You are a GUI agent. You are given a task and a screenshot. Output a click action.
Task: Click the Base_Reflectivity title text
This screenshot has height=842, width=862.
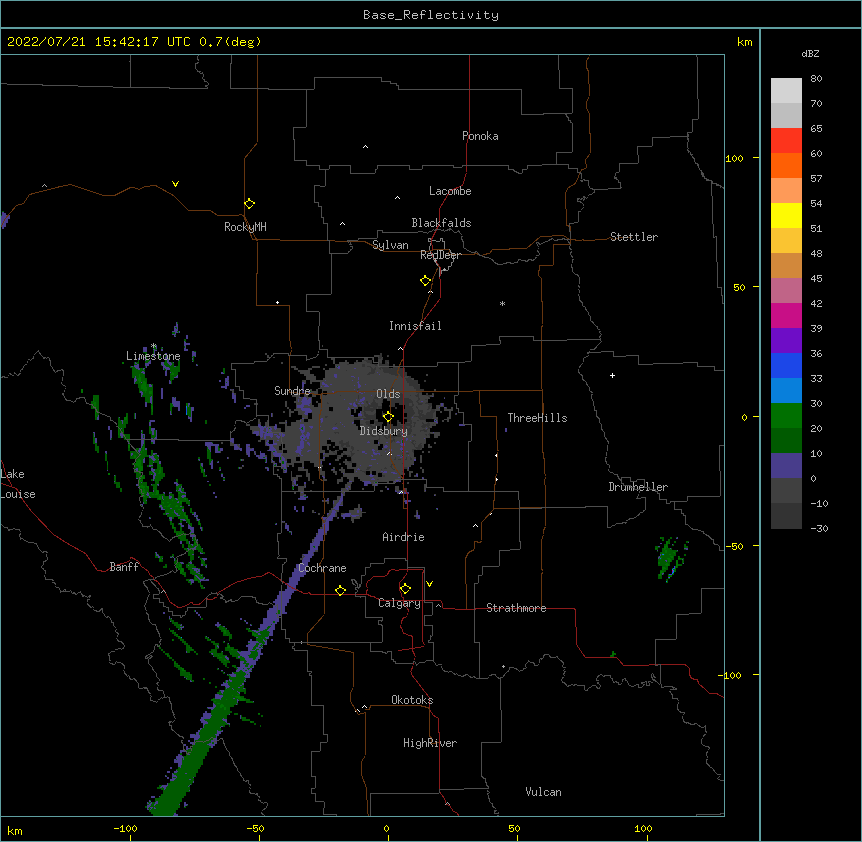point(431,15)
